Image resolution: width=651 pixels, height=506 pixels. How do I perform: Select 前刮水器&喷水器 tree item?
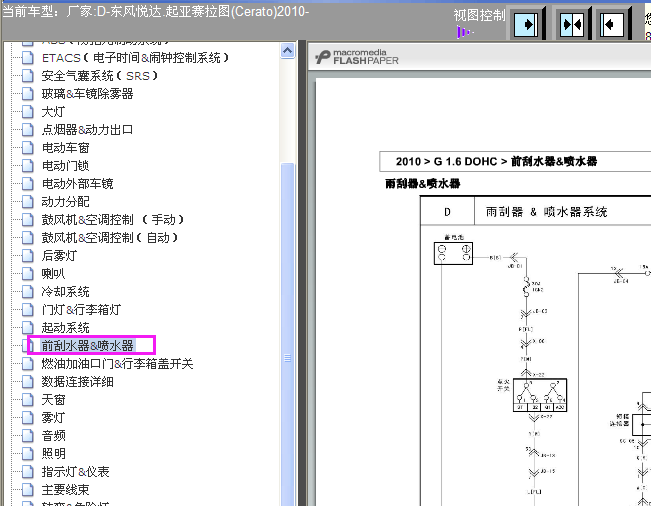click(x=87, y=345)
